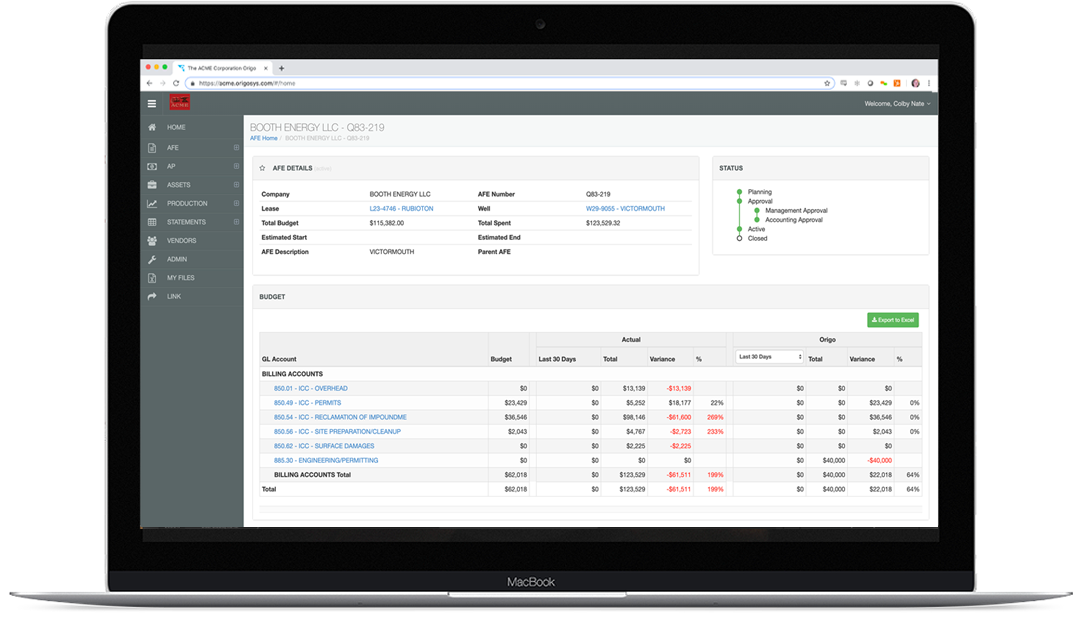1084x618 pixels.
Task: Click the browser address bar
Action: [x=510, y=83]
